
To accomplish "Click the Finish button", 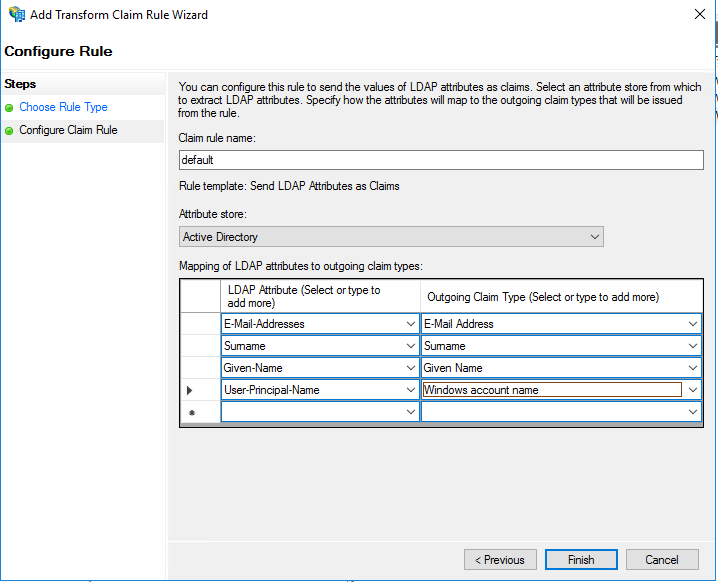I will [581, 560].
